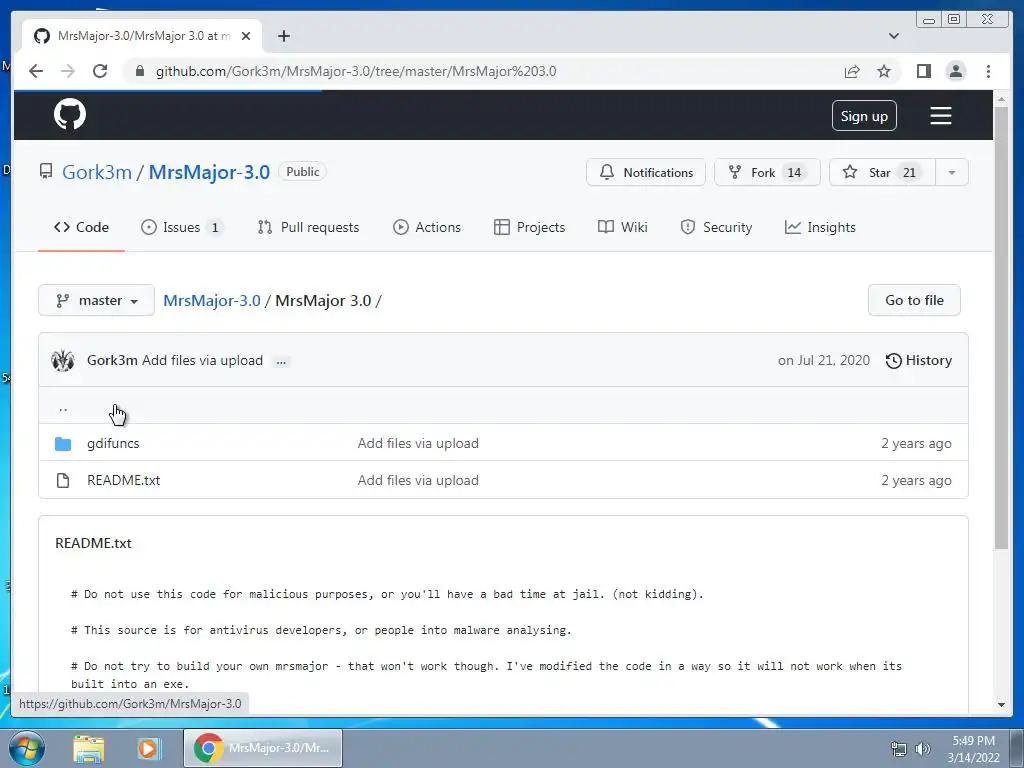Screen dimensions: 1024x768
Task: View the Security tab
Action: 716,227
